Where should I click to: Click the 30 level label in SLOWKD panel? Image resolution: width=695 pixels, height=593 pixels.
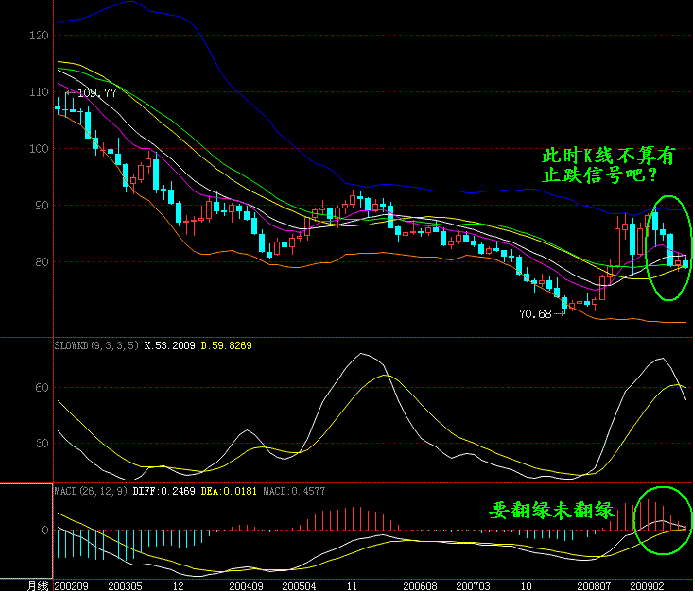42,444
